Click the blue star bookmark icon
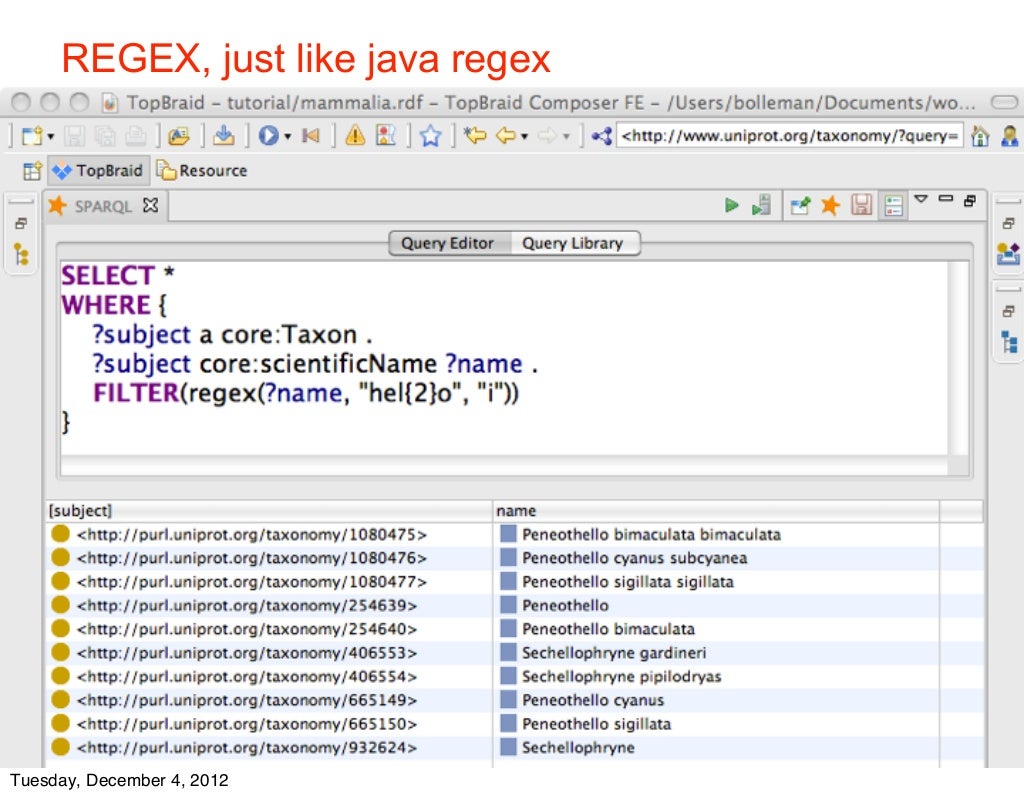This screenshot has width=1024, height=797. (x=430, y=137)
